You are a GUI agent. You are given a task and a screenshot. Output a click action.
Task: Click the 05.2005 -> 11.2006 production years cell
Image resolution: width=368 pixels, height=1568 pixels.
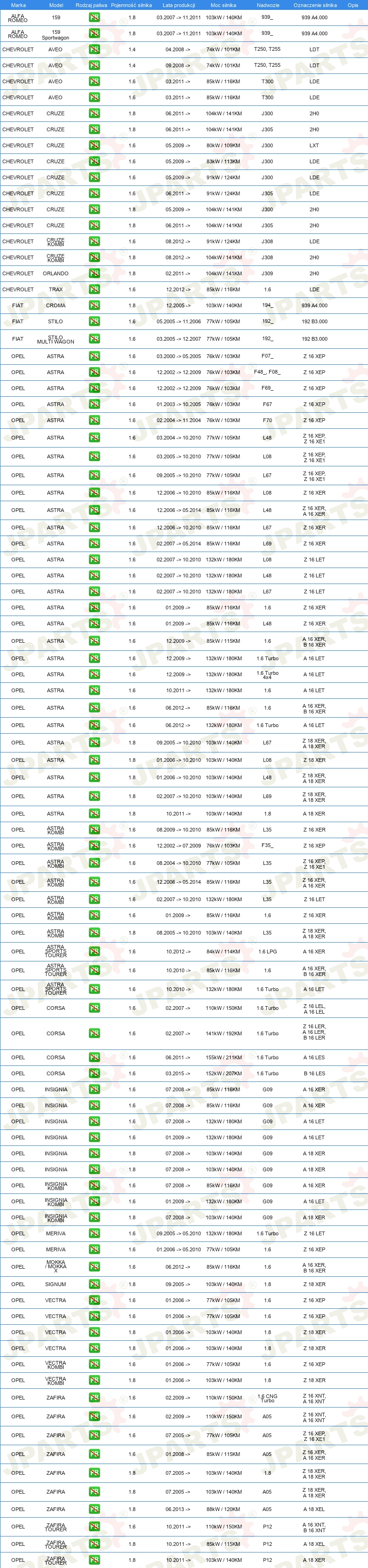pos(178,321)
